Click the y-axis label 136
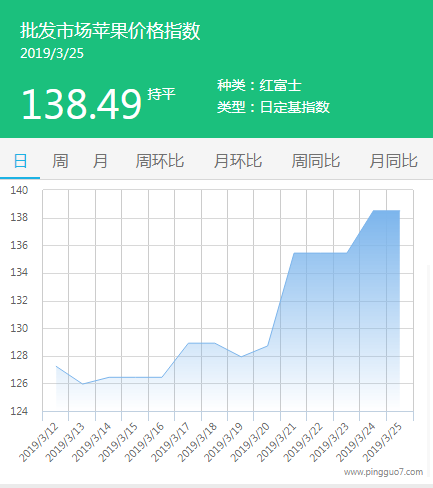Viewport: 433px width, 488px height. [19, 245]
